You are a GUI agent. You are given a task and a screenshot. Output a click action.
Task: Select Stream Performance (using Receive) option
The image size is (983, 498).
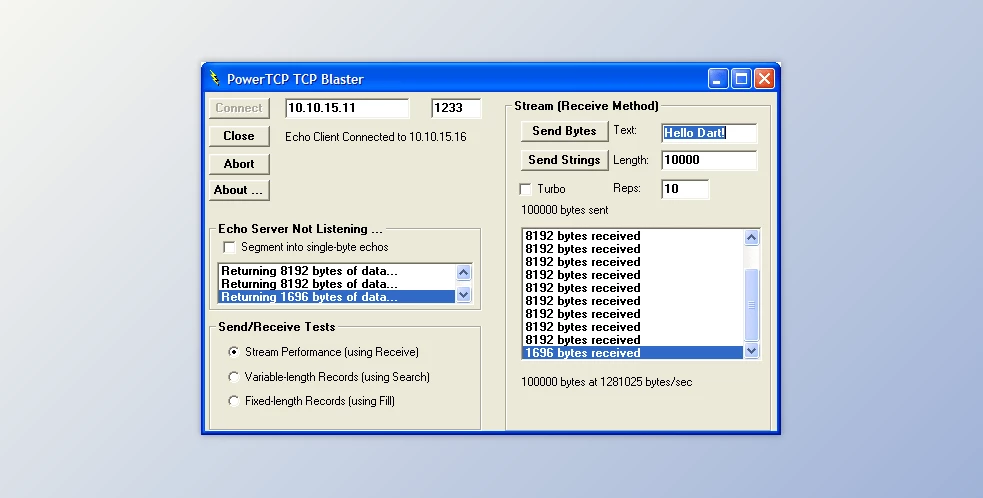coord(234,352)
